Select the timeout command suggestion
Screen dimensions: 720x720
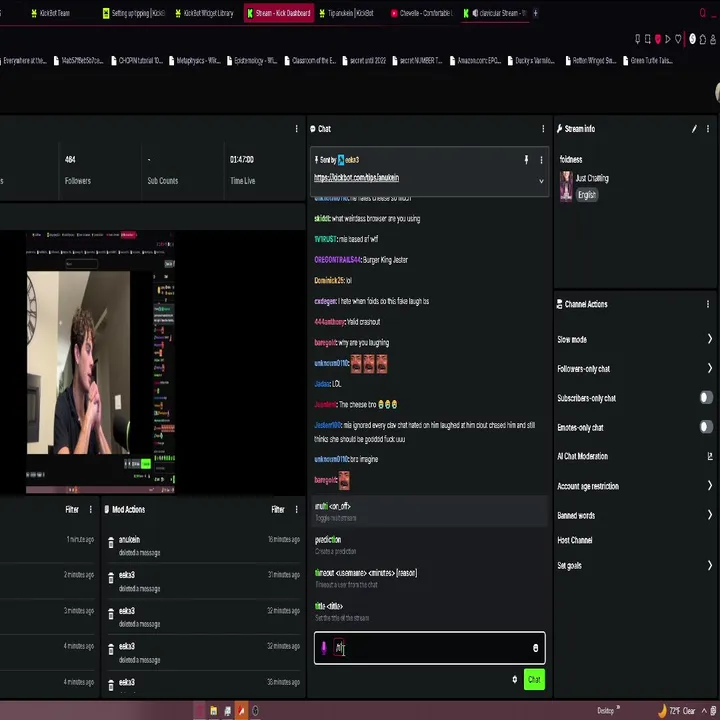point(429,578)
